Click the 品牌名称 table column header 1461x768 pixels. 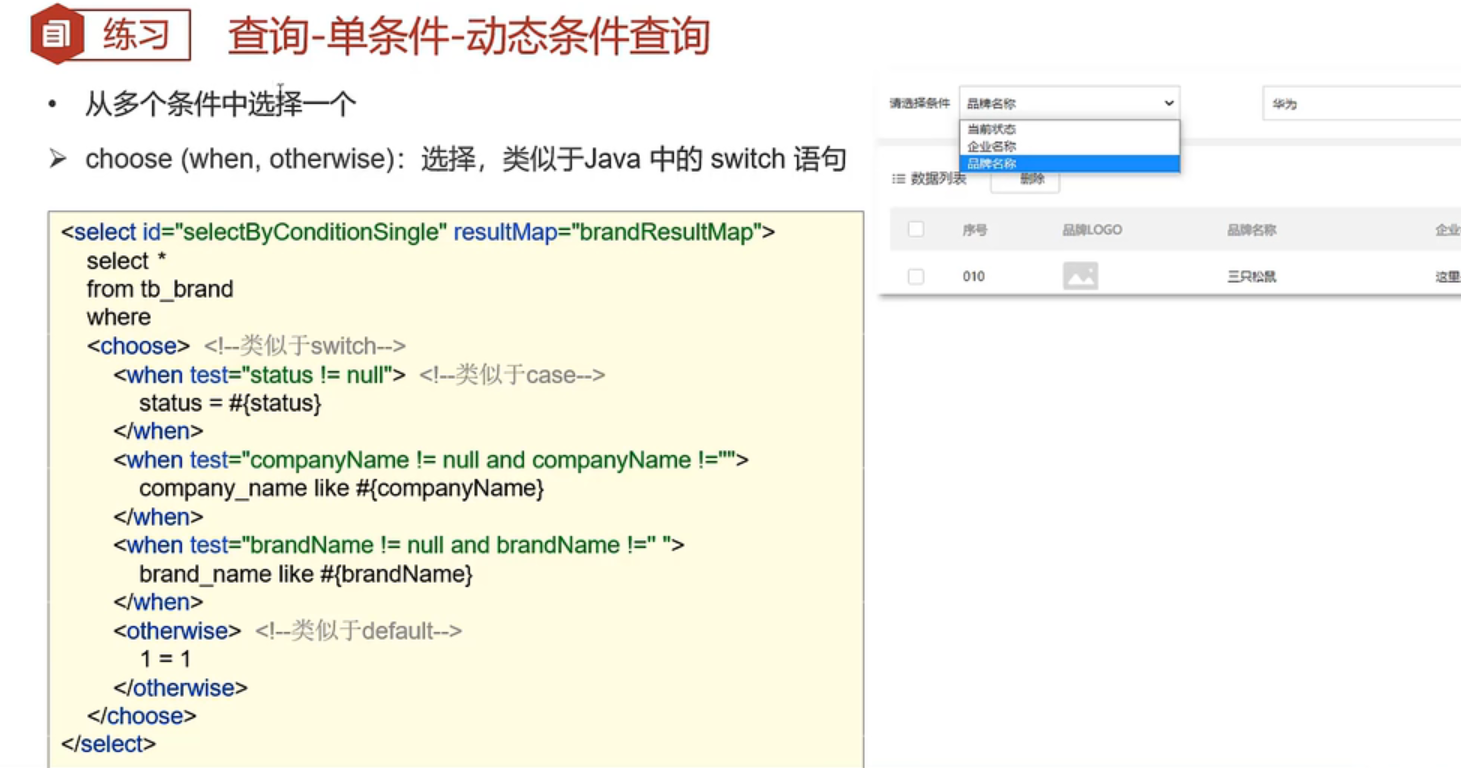(x=1252, y=230)
